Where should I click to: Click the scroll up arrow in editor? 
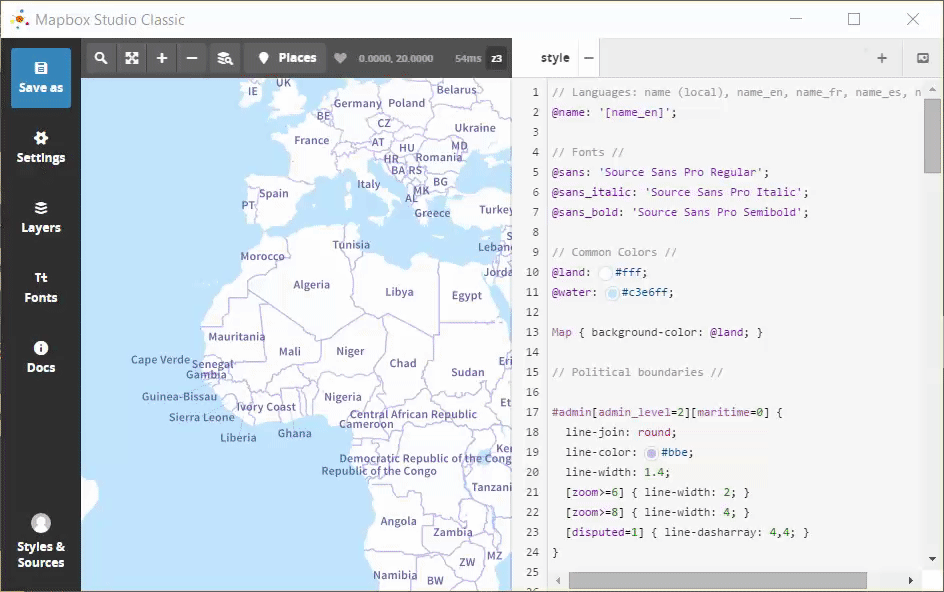coord(932,89)
